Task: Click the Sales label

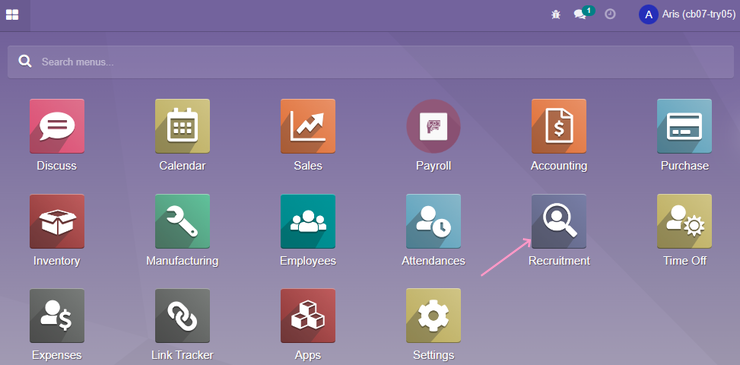Action: [x=308, y=166]
